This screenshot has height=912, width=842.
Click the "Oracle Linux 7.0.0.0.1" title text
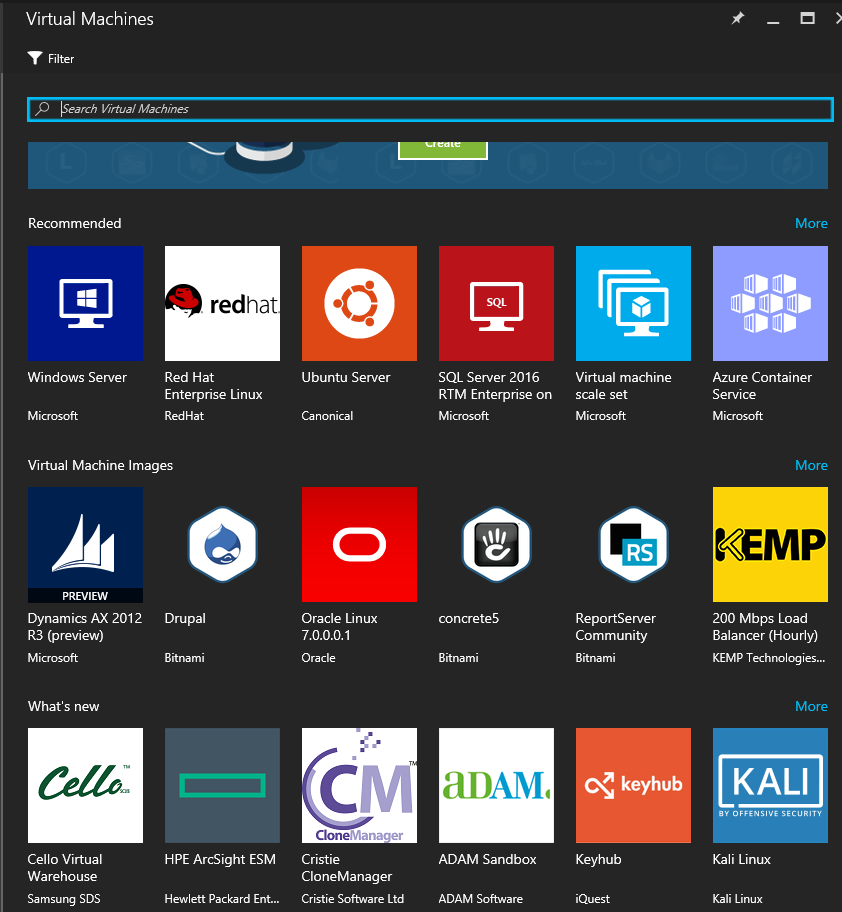pyautogui.click(x=340, y=626)
